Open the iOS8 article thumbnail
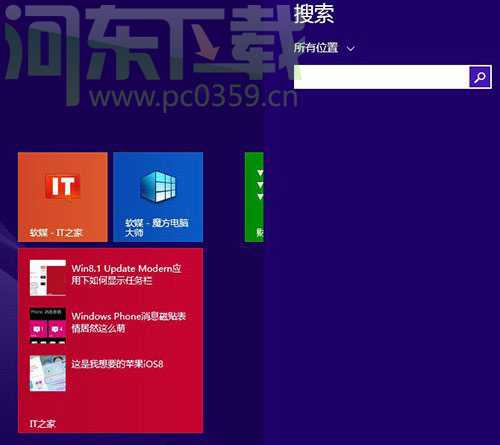The width and height of the screenshot is (500, 445). point(48,373)
